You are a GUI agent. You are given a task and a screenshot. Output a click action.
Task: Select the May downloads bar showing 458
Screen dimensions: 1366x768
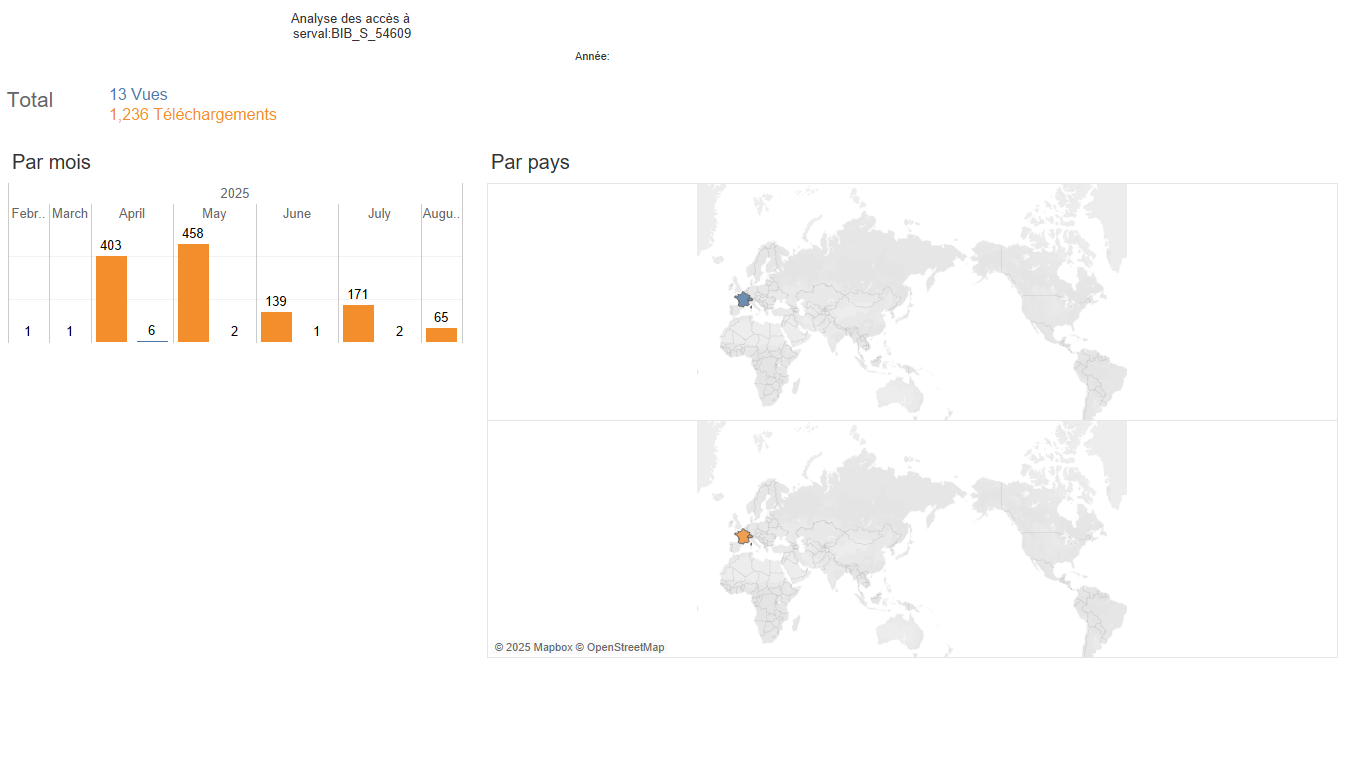click(193, 293)
